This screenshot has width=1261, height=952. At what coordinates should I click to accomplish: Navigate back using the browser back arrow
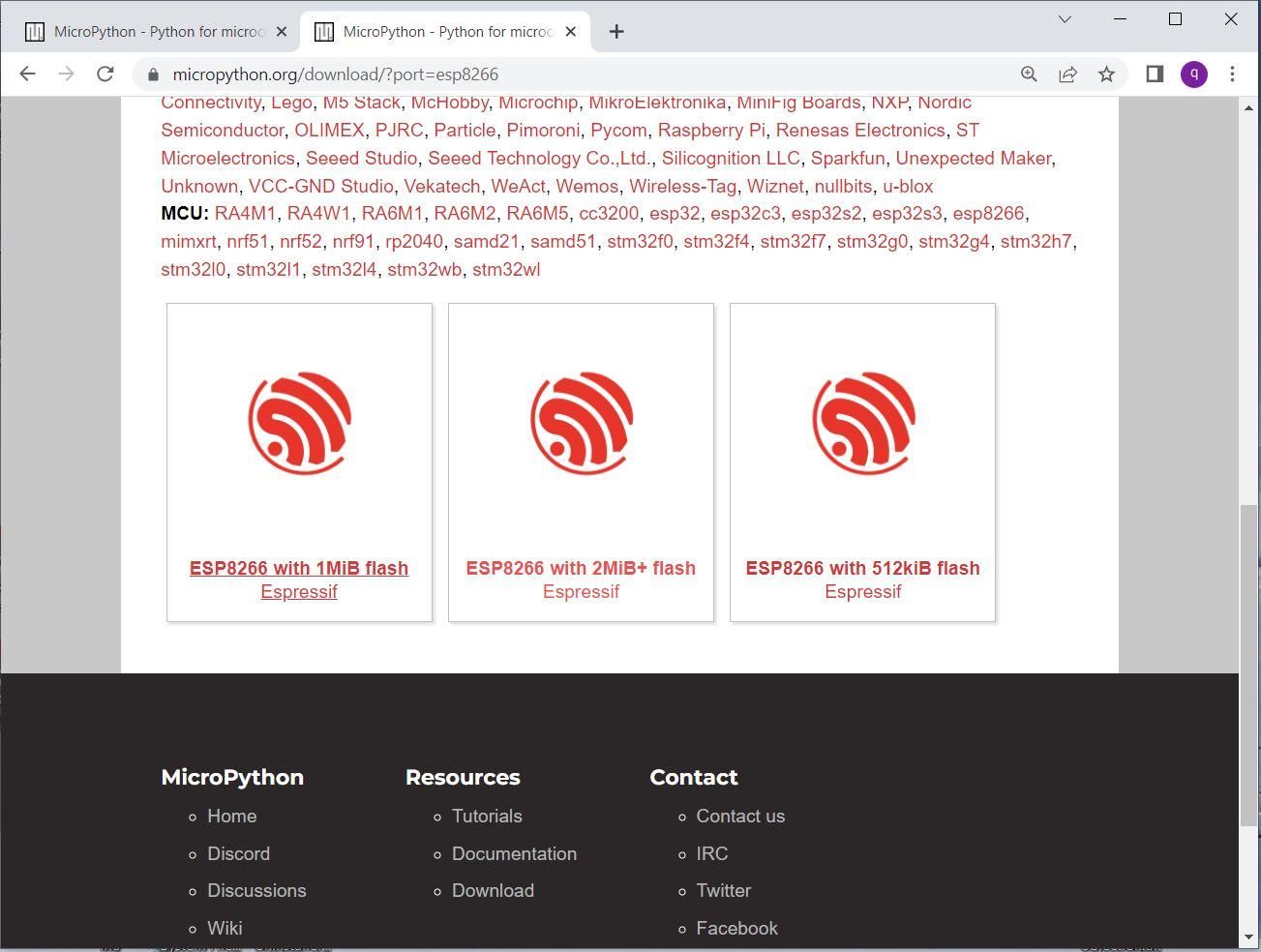27,74
